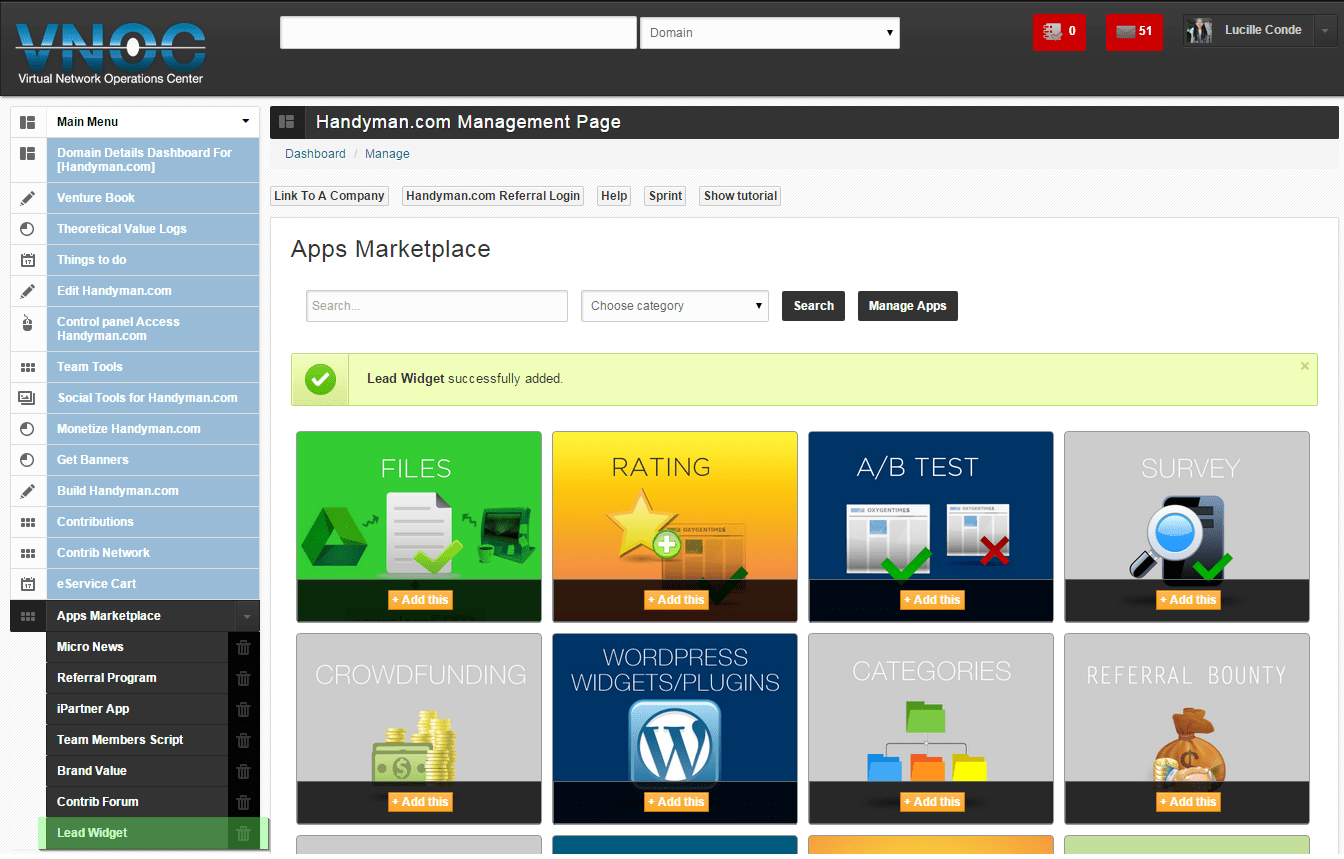Add the Rating app
The image size is (1344, 859).
coord(677,600)
